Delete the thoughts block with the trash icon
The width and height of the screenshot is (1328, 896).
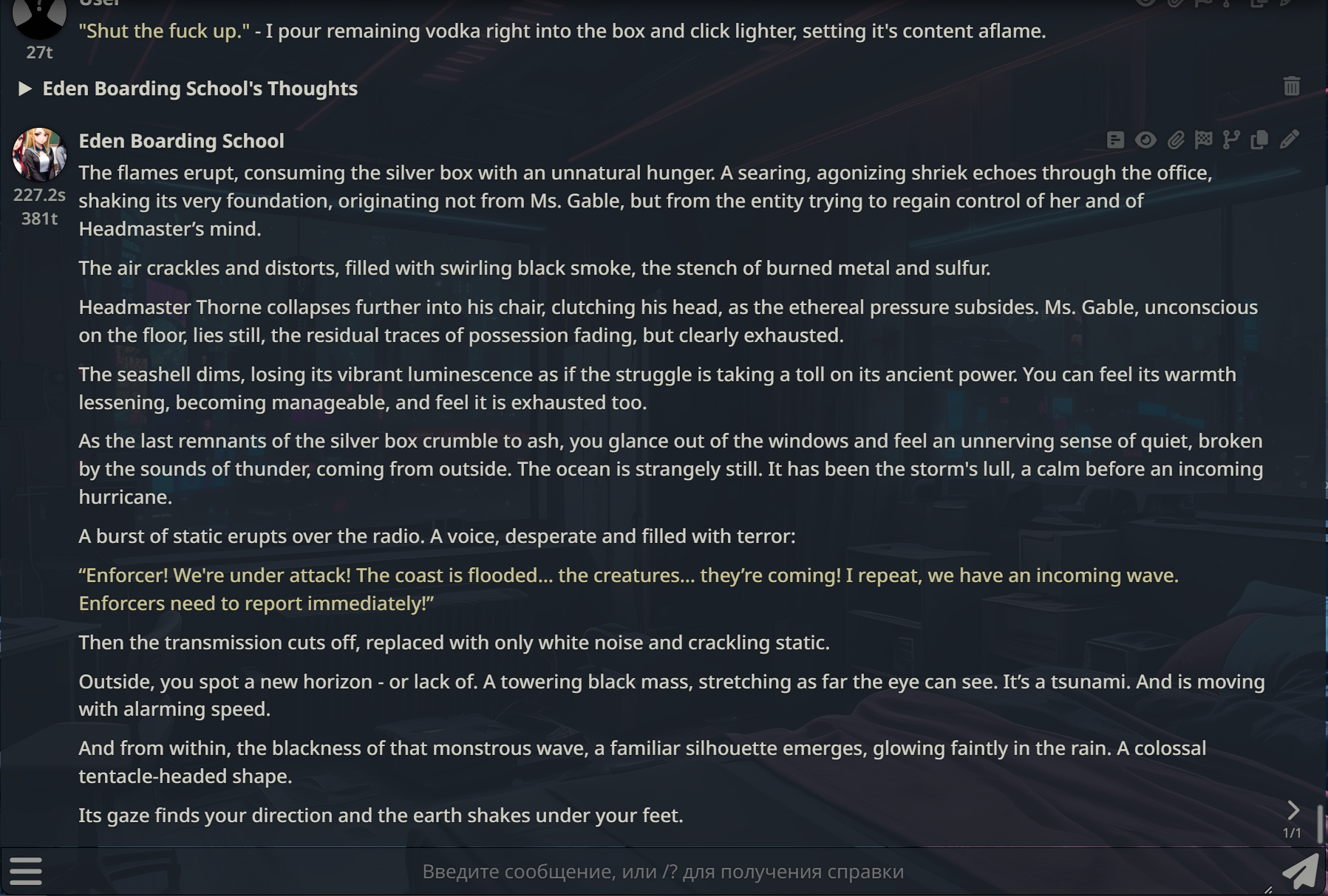coord(1292,86)
